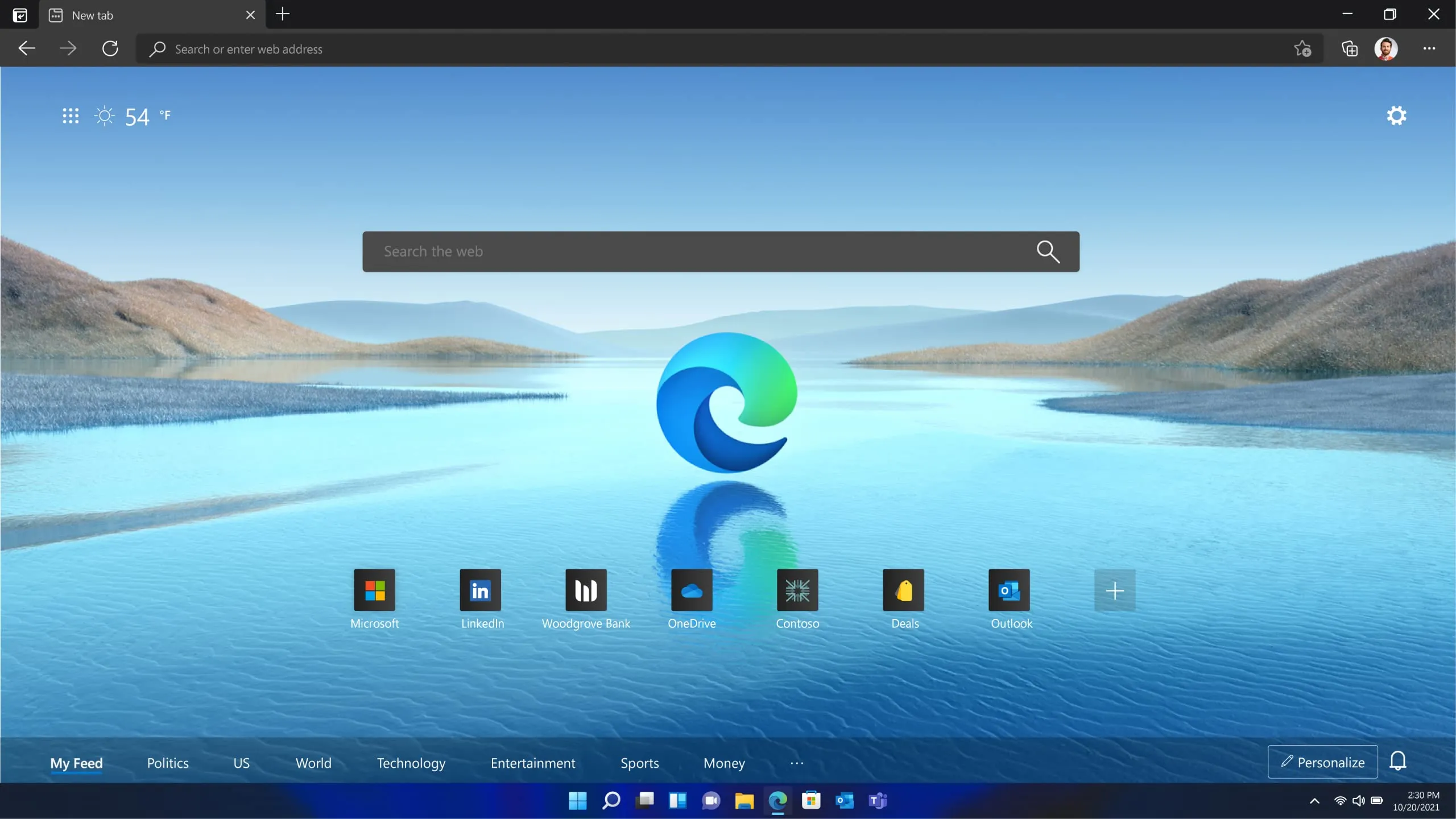Open the tab actions menu icon
This screenshot has width=1456, height=819.
pyautogui.click(x=20, y=15)
